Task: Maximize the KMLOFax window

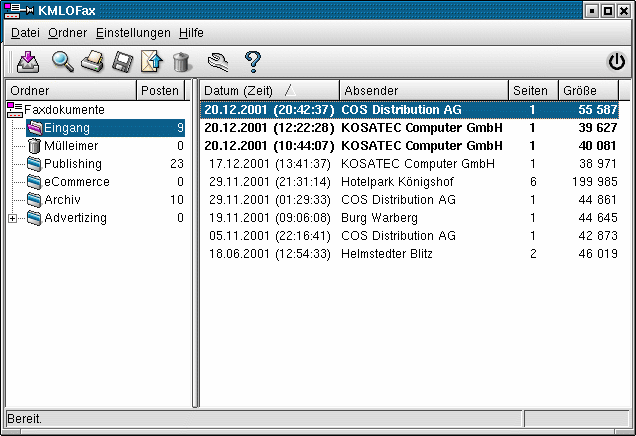Action: tap(608, 11)
